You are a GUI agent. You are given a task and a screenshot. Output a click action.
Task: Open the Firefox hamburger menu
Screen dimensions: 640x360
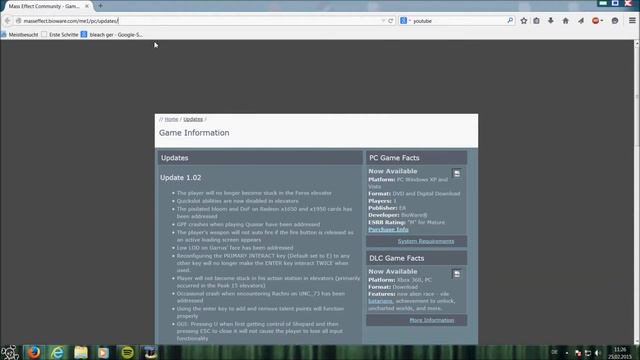pos(632,20)
